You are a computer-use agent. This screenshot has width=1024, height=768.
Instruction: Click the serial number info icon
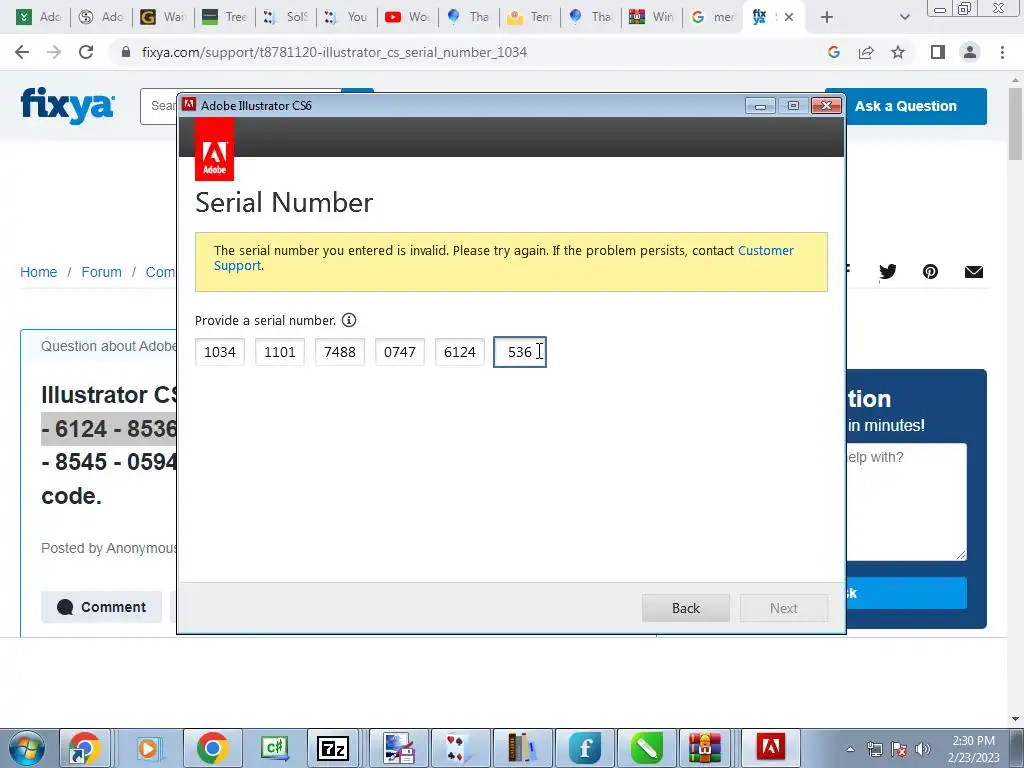click(349, 320)
